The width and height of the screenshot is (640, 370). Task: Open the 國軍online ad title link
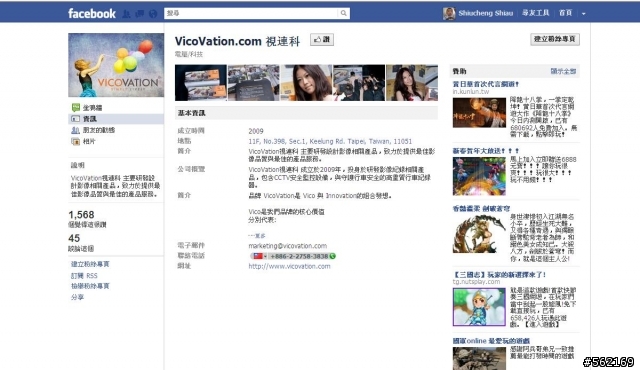[x=491, y=341]
